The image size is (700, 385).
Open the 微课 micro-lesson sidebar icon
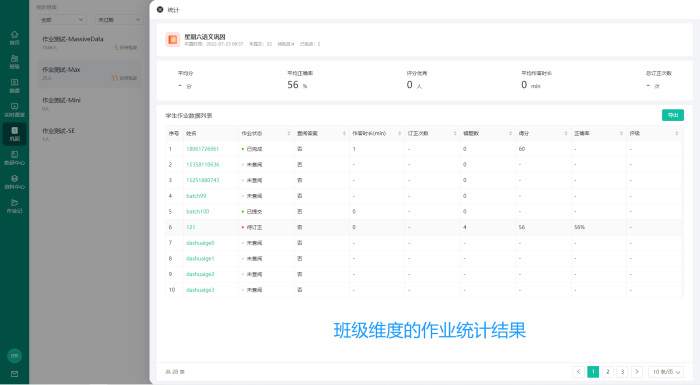coord(14,86)
